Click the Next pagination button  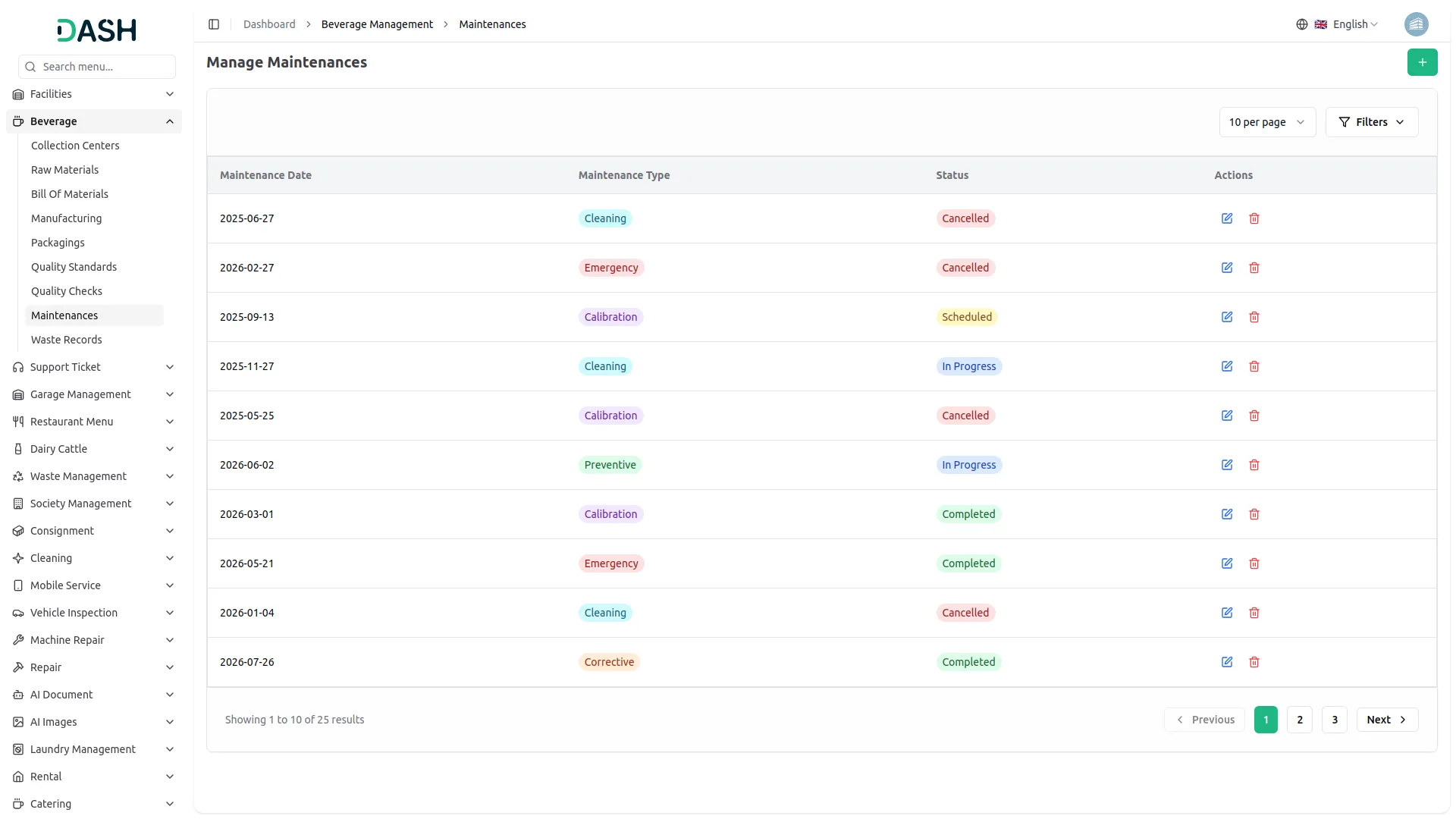point(1386,720)
